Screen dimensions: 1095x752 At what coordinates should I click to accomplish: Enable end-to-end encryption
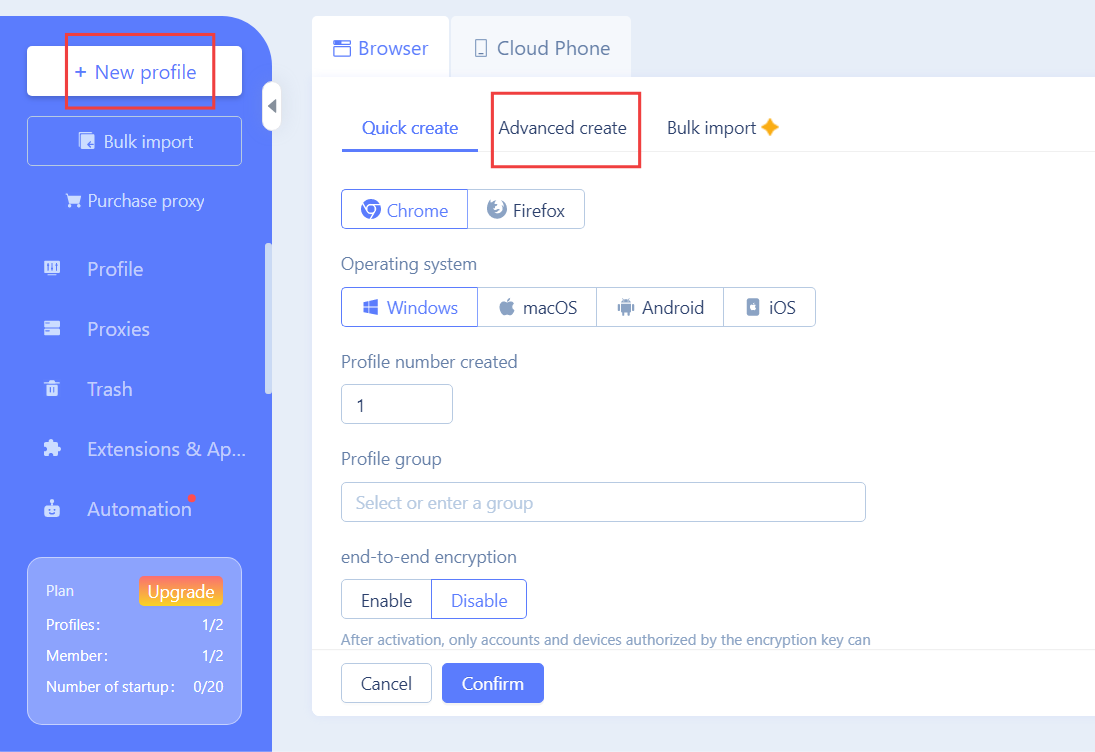coord(386,600)
